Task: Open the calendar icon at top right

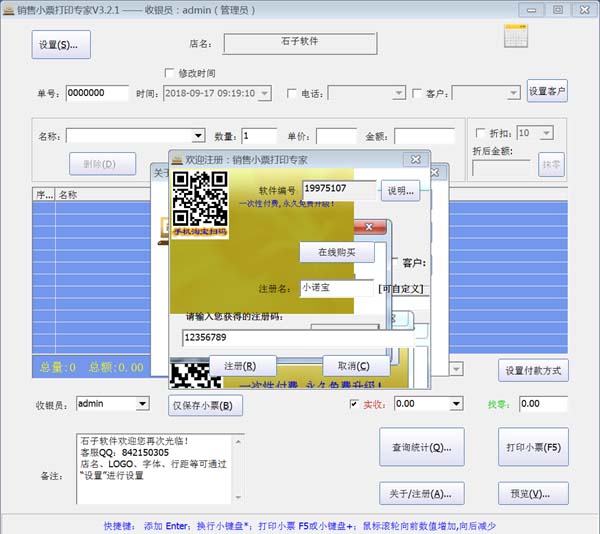Action: tap(516, 36)
